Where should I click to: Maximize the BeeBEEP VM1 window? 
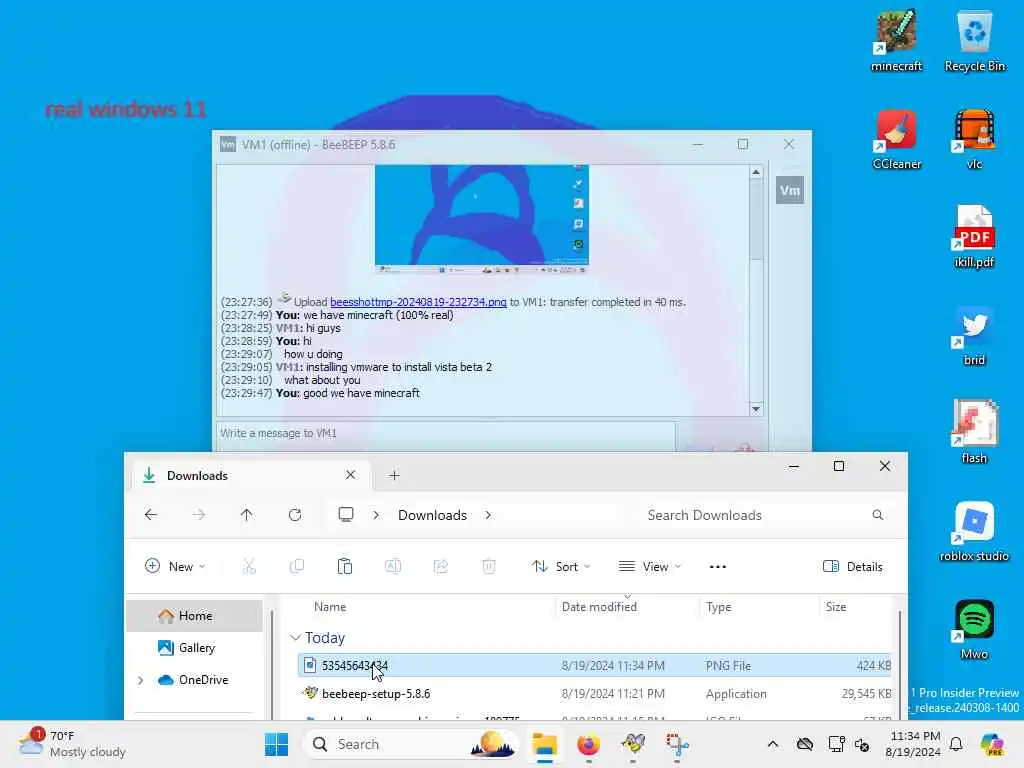[x=743, y=144]
